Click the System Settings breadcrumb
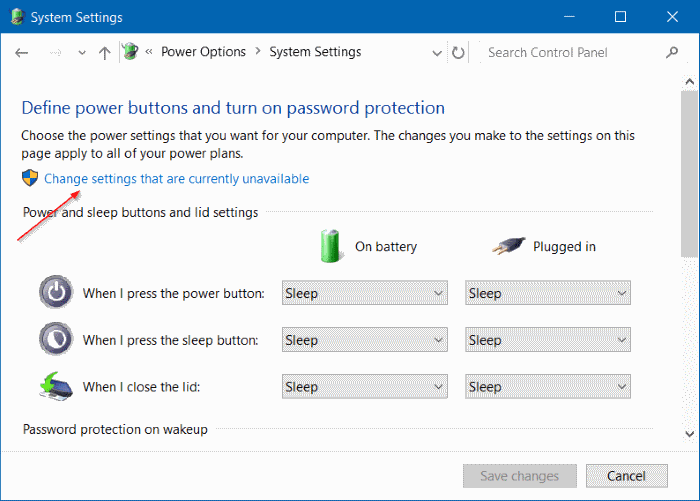This screenshot has width=700, height=501. click(315, 52)
